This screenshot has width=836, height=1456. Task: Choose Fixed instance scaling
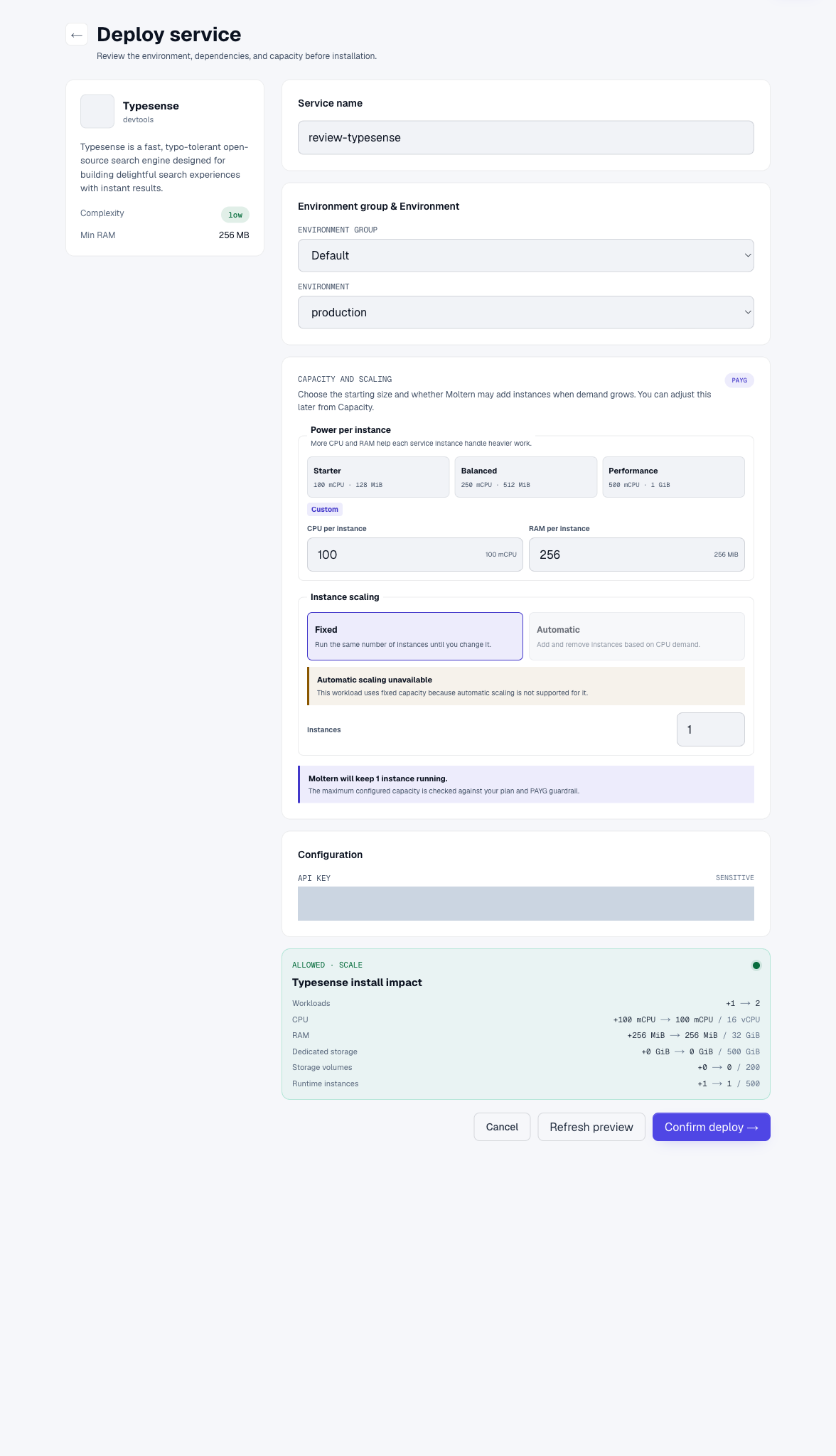pyautogui.click(x=415, y=636)
